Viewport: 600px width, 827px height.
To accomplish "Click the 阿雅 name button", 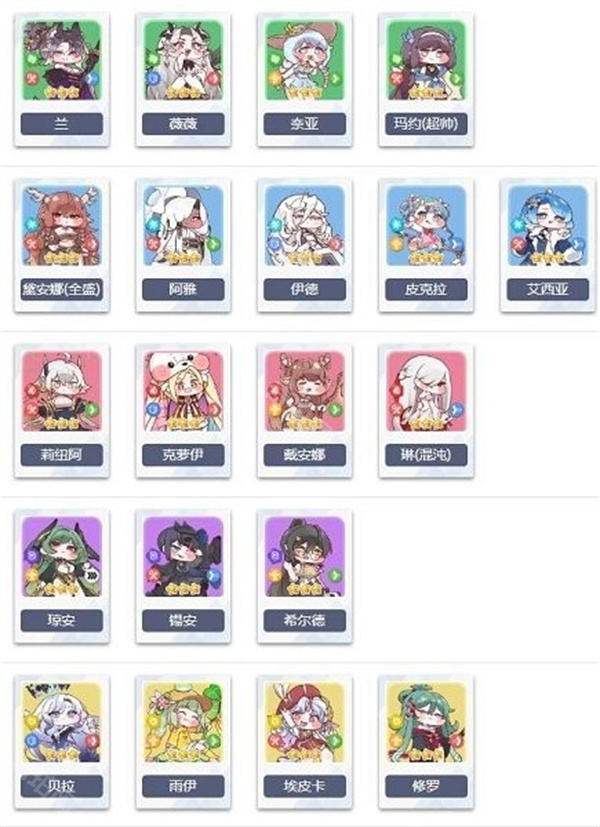I will pos(183,290).
